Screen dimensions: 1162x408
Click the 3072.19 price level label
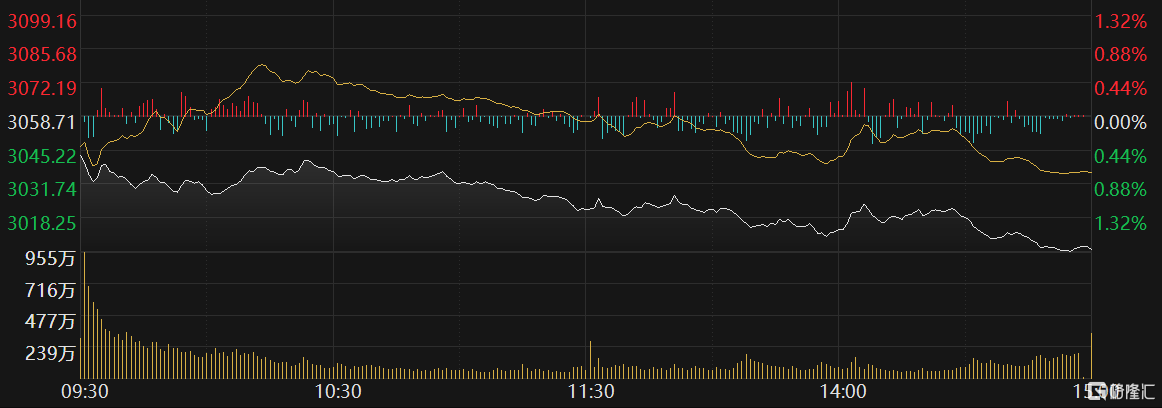41,88
